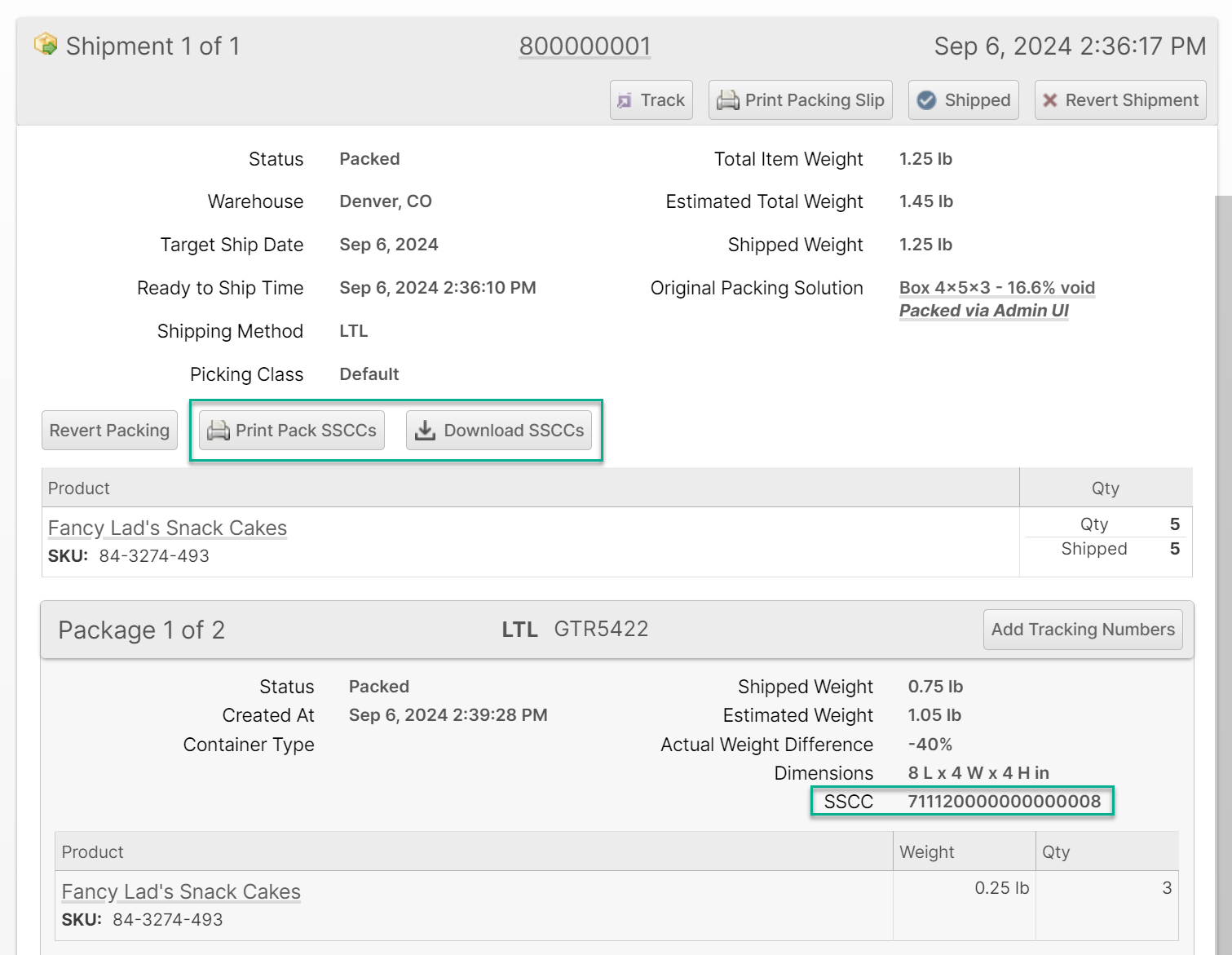This screenshot has height=955, width=1232.
Task: Click the blue checkmark Shipped icon
Action: [926, 100]
